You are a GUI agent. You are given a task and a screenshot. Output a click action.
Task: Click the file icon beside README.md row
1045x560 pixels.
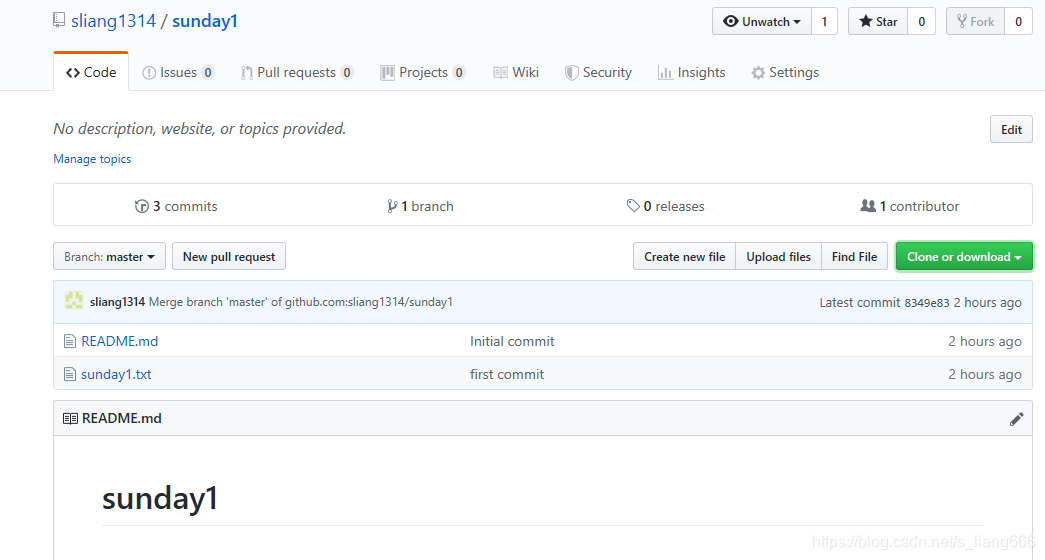point(69,341)
